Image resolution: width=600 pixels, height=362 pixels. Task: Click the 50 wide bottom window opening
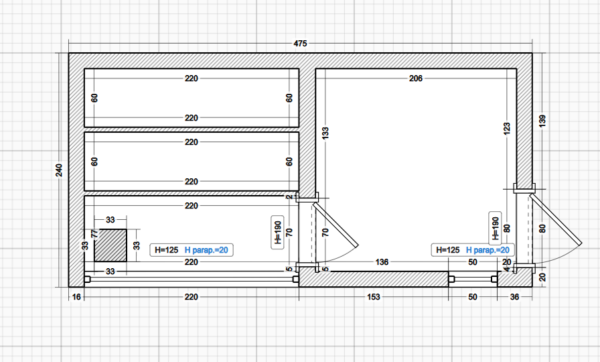click(x=473, y=279)
